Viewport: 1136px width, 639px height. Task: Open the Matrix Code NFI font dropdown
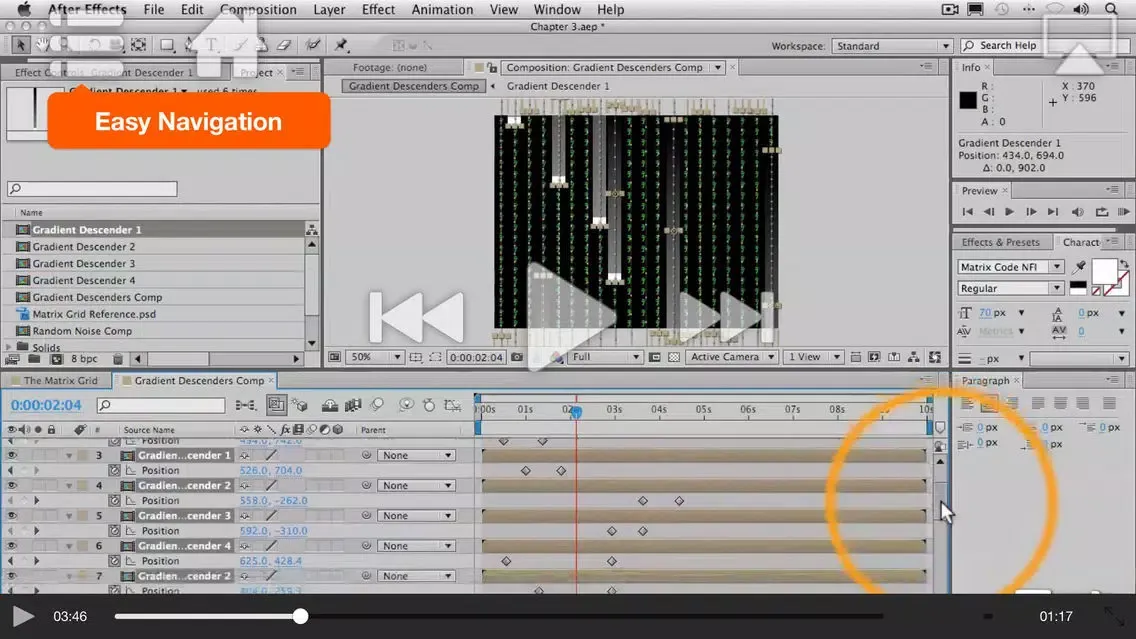(1010, 267)
